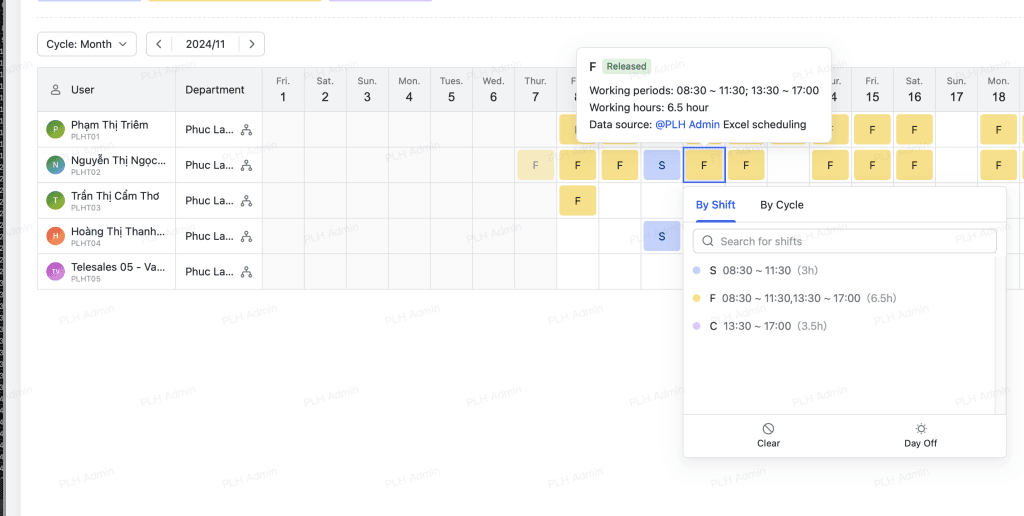1024x516 pixels.
Task: Click the Day Off sun icon
Action: [x=920, y=429]
